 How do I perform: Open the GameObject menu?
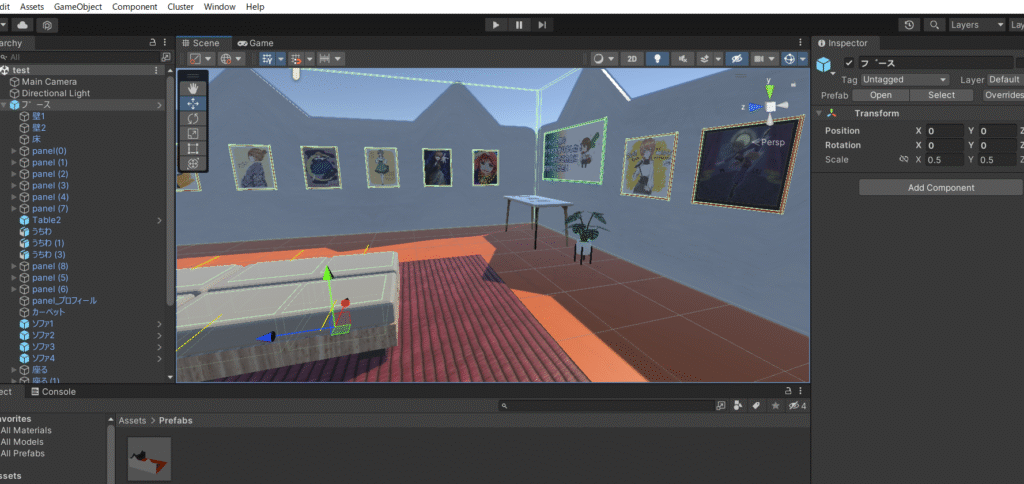[x=78, y=7]
